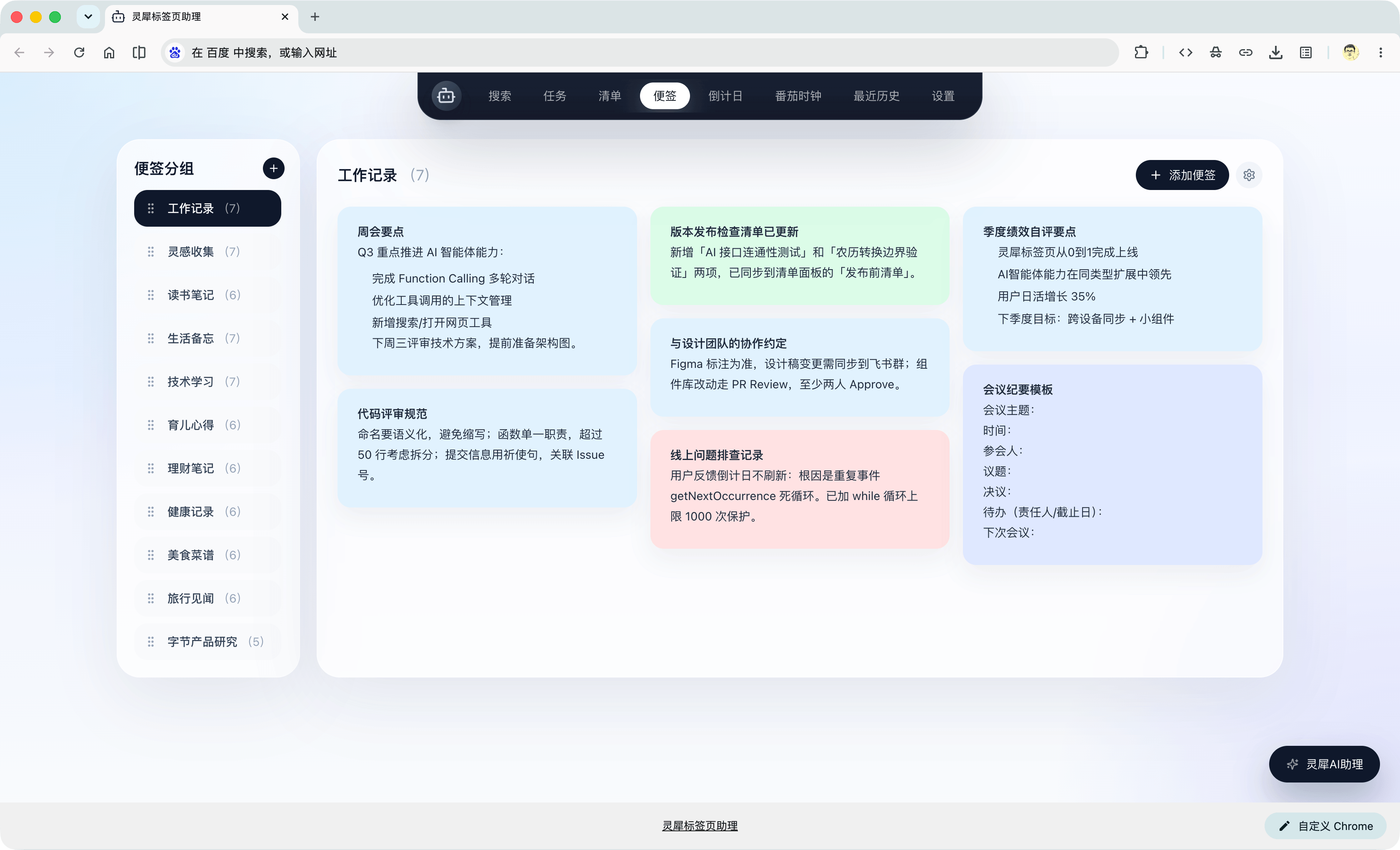Viewport: 1400px width, 850px height.
Task: Click the link chain toolbar icon
Action: (1245, 52)
